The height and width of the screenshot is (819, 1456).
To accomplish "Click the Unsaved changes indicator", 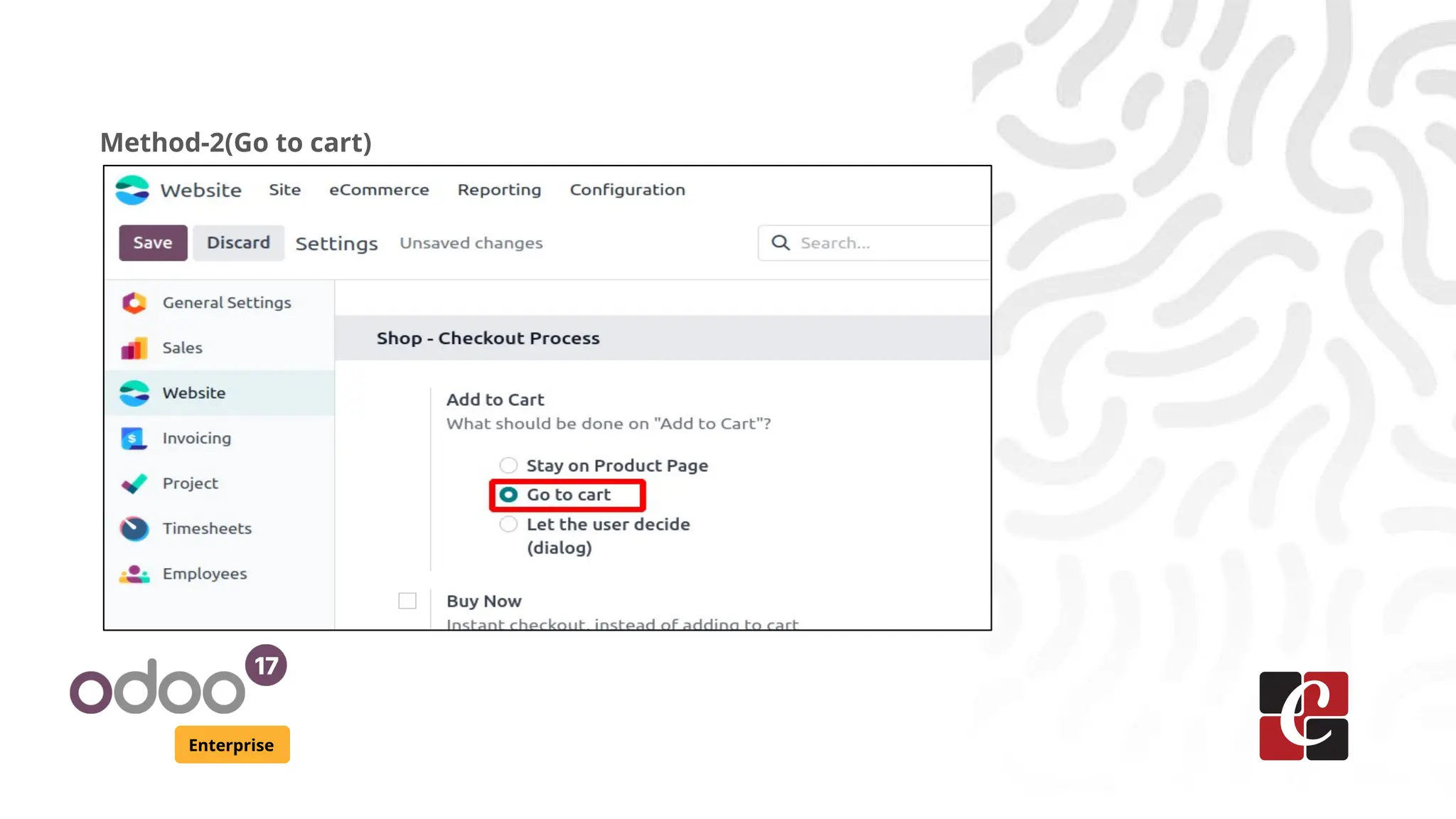I will click(471, 243).
